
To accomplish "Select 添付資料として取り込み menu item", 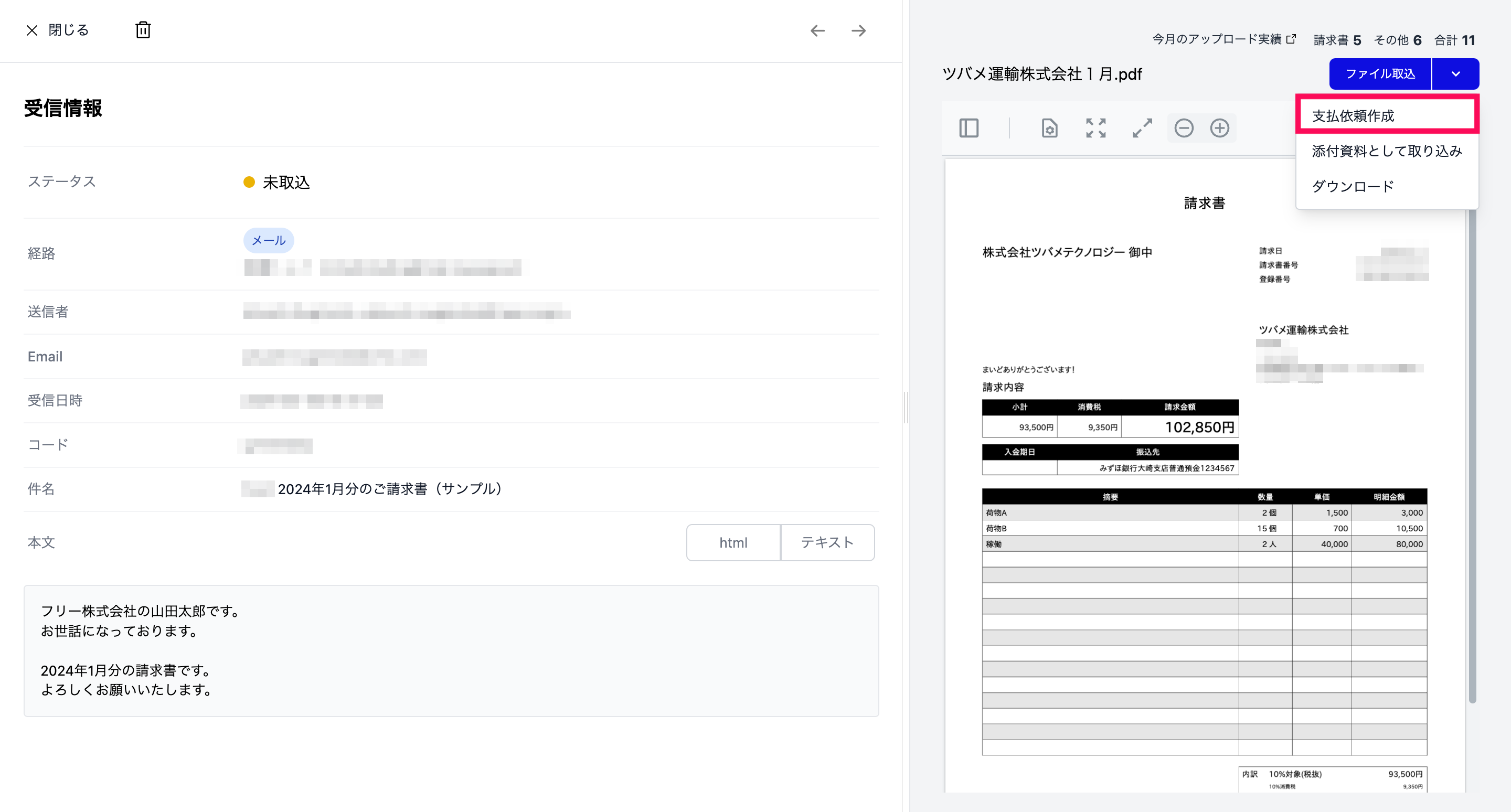I will [x=1387, y=151].
